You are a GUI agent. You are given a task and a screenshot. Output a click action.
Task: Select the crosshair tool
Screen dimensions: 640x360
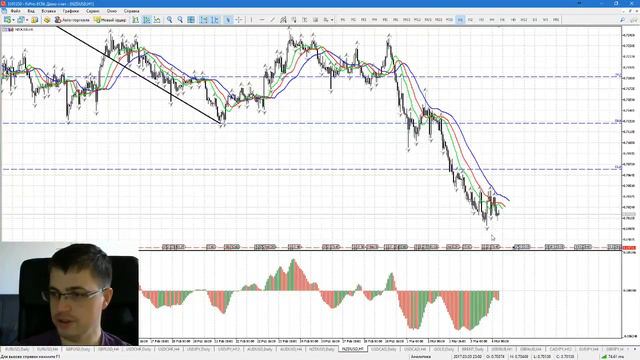(x=239, y=20)
